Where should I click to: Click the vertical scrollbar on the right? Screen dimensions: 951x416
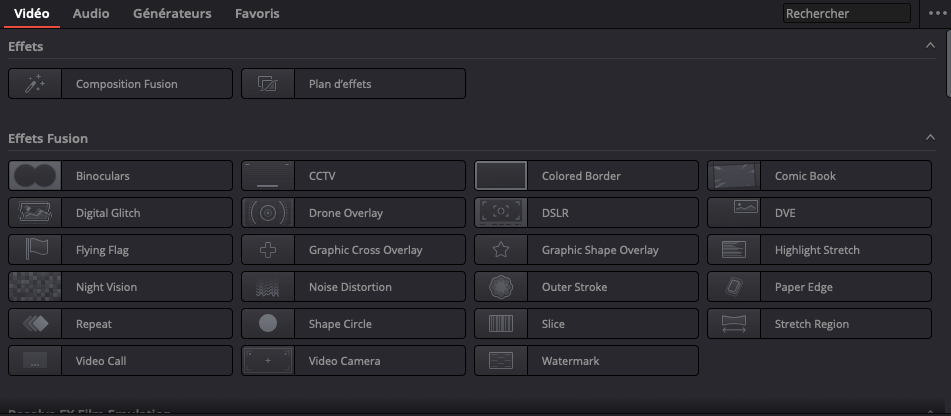pos(946,65)
